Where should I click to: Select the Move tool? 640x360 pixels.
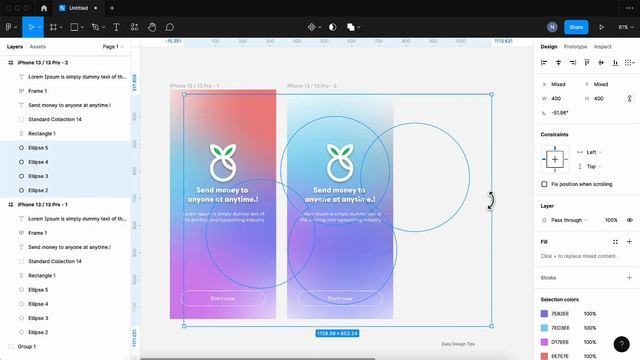point(31,27)
